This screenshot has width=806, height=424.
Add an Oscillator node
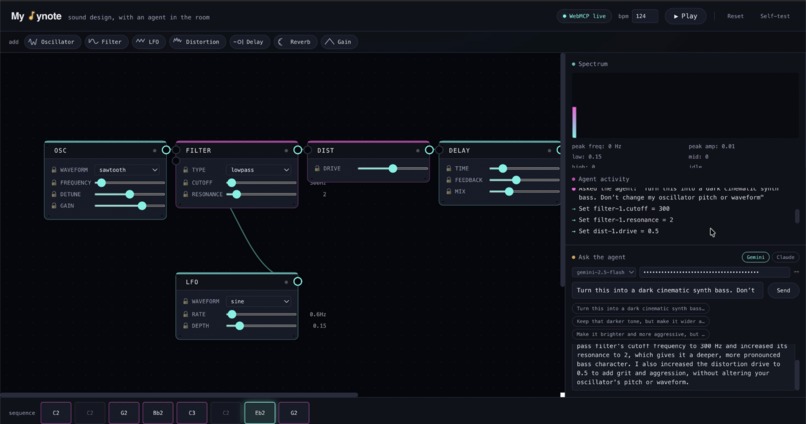[x=52, y=42]
